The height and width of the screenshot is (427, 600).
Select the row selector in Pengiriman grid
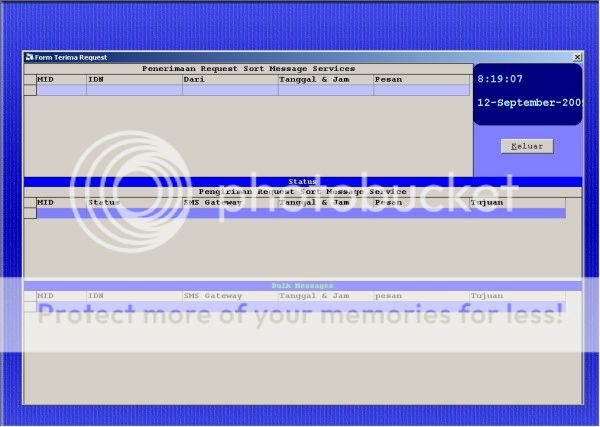(30, 213)
